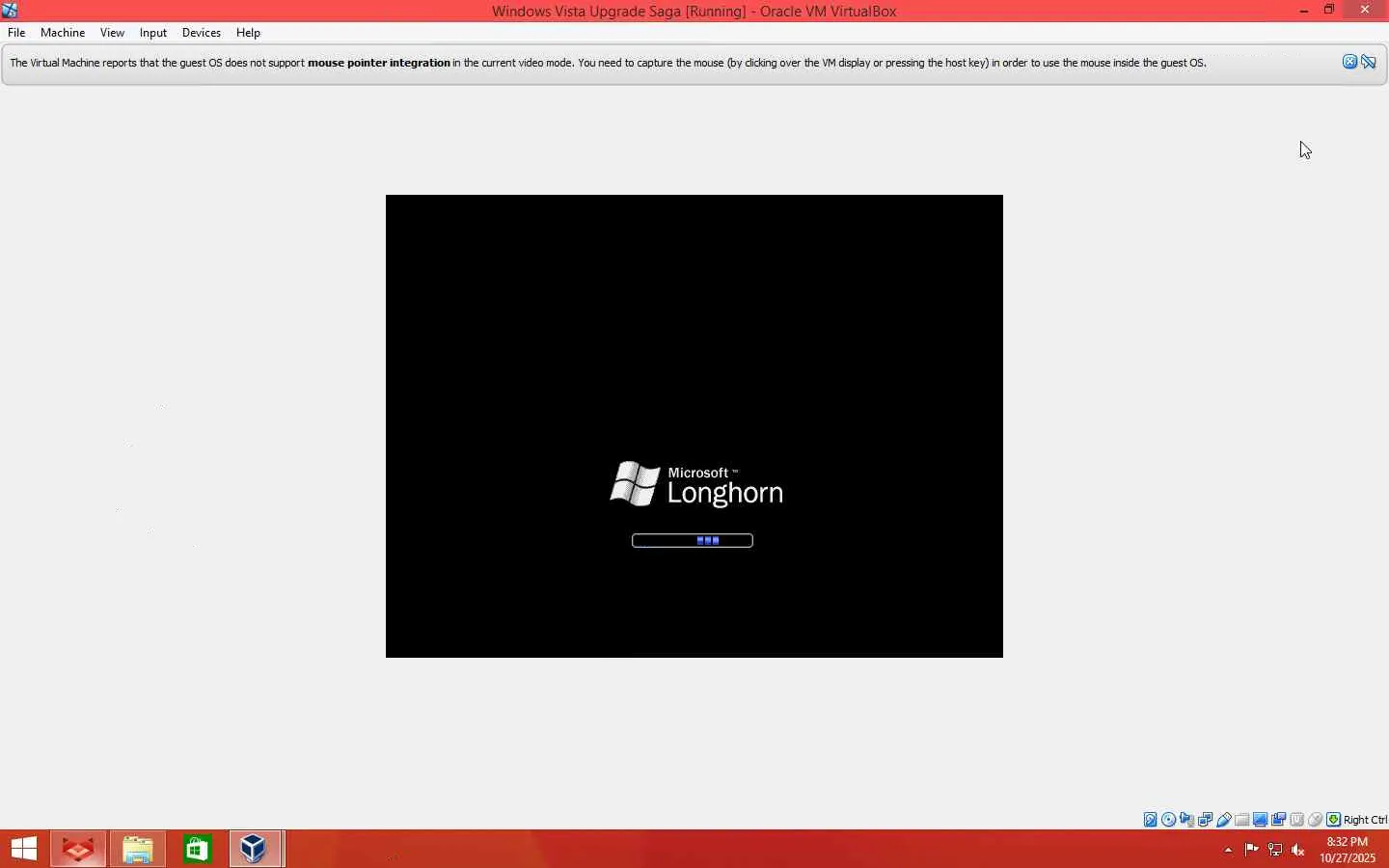Click the 'Windows Vista Upgrade Saga [Running]' window title
Viewport: 1389px width, 868px height.
(x=619, y=12)
